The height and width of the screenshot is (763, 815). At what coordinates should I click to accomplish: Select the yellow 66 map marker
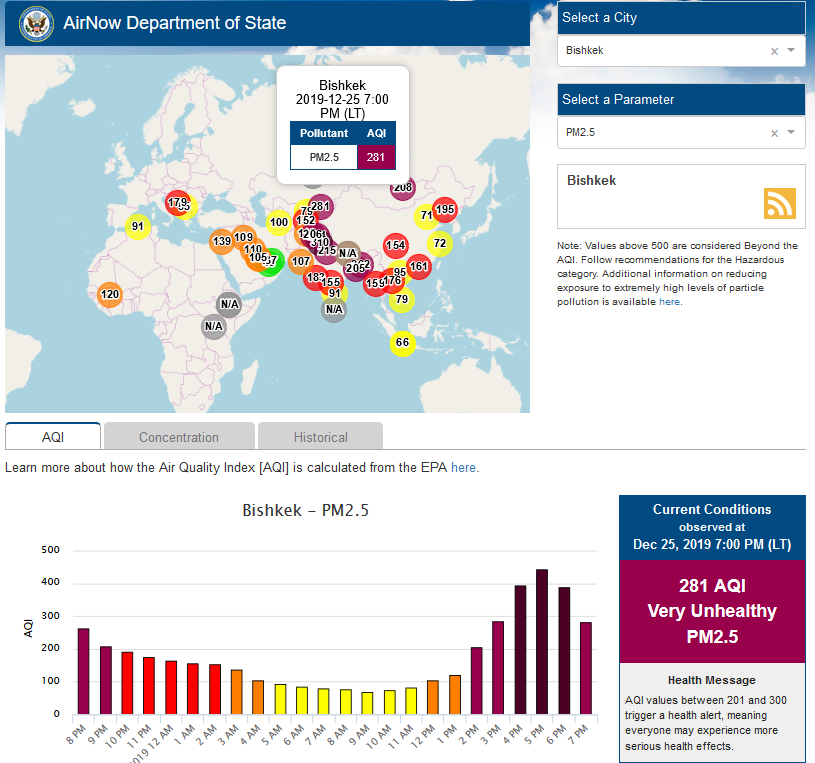tap(402, 343)
